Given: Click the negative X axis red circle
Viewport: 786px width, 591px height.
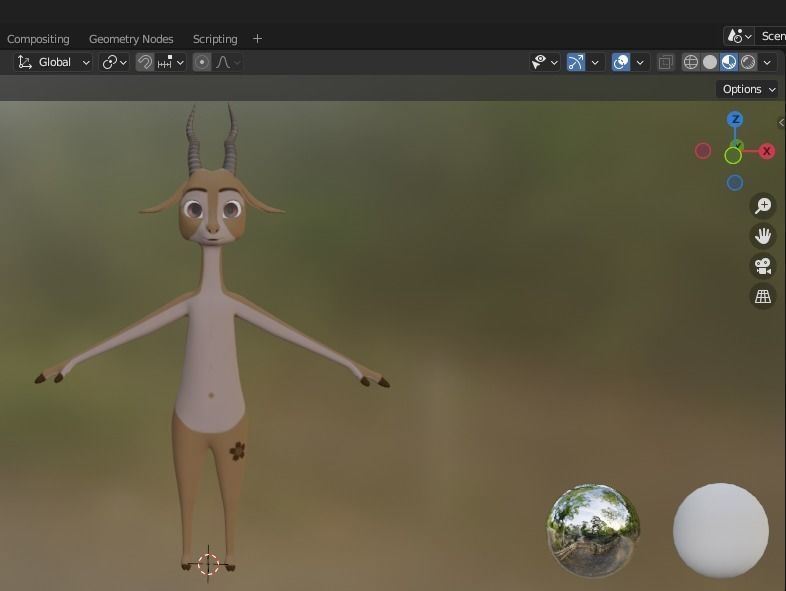Looking at the screenshot, I should click(x=703, y=151).
